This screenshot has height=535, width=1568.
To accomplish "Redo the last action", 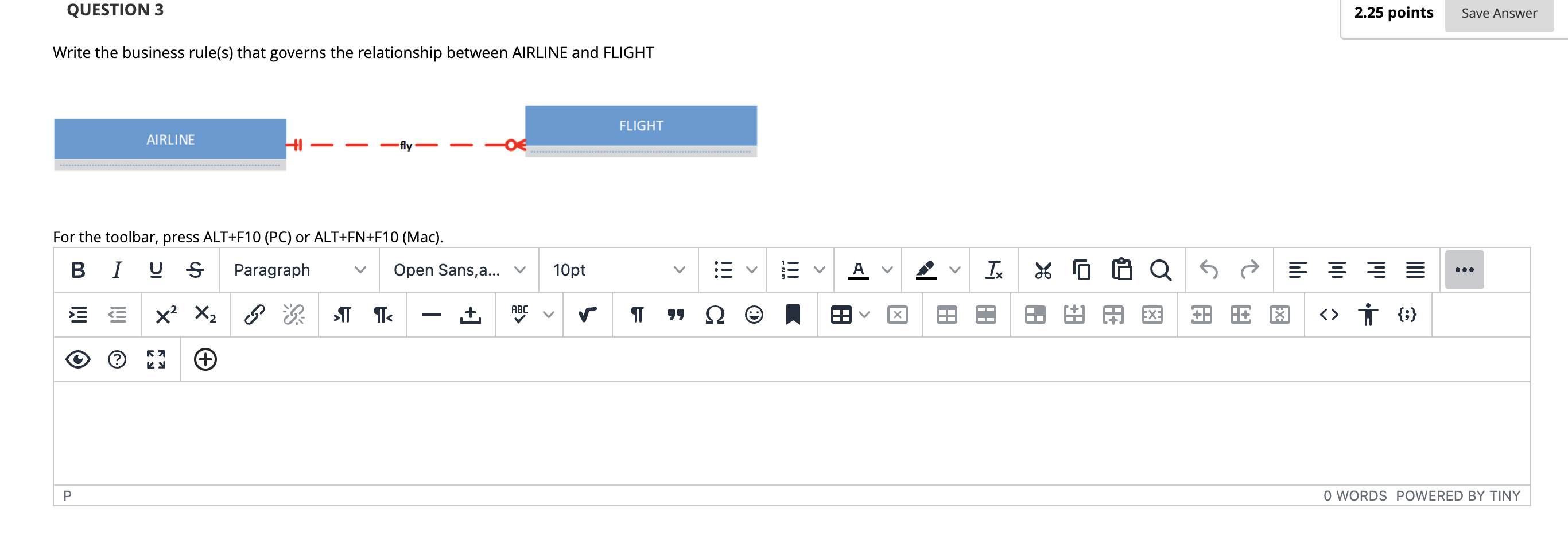I will 1249,270.
